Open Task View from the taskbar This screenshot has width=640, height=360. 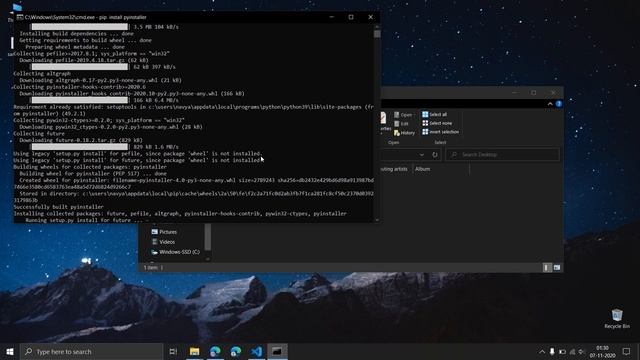tap(173, 351)
